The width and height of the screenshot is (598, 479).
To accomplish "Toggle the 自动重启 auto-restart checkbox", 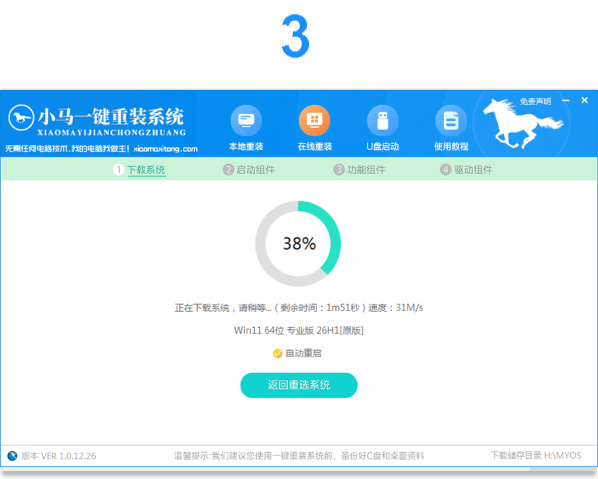I will 277,354.
